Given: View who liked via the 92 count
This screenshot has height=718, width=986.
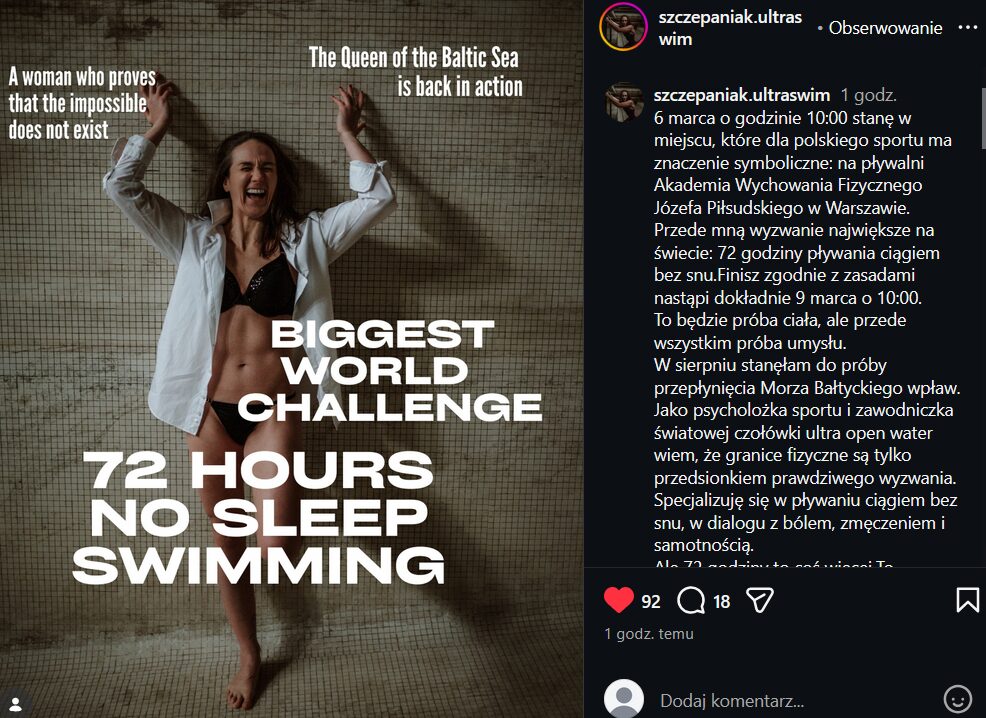Looking at the screenshot, I should [x=651, y=601].
